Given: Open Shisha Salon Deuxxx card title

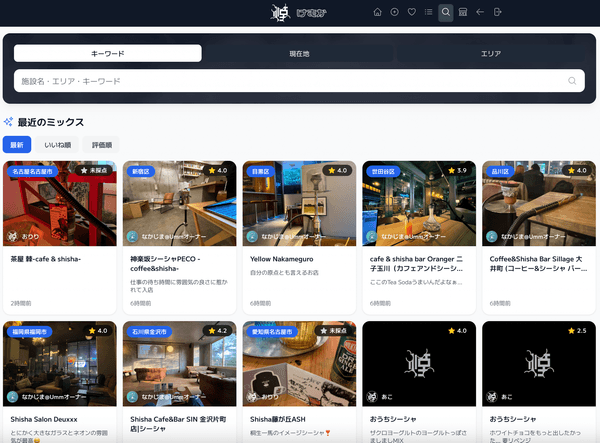Looking at the screenshot, I should pos(44,419).
